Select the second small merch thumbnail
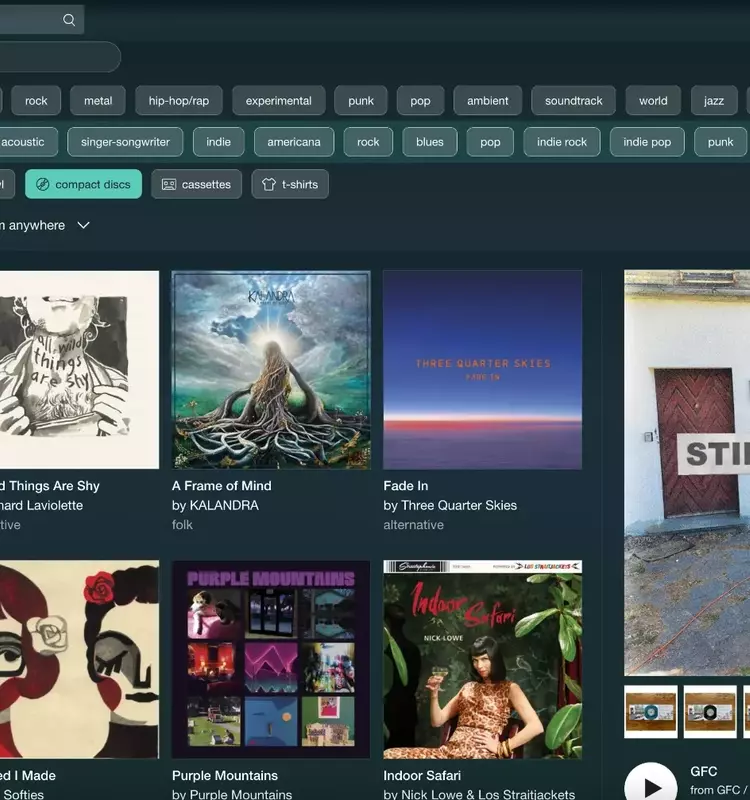Viewport: 750px width, 800px height. point(710,712)
